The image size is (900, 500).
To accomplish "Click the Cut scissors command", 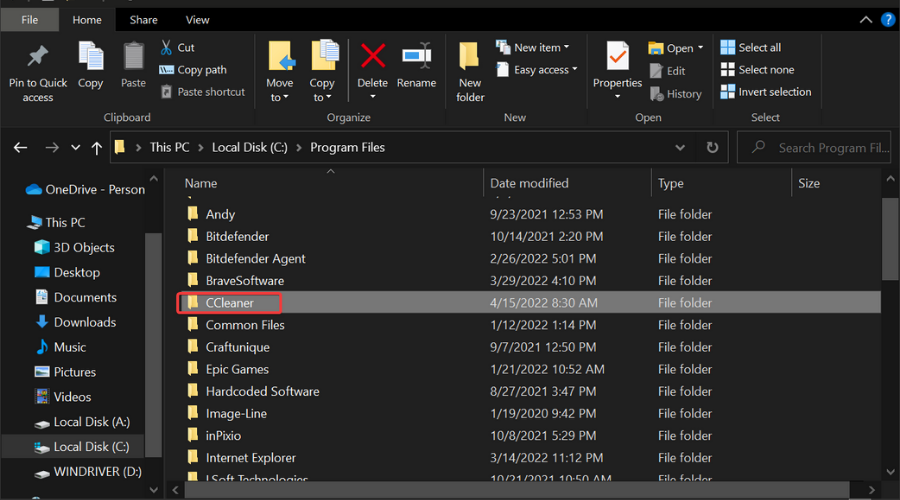I will tap(177, 48).
